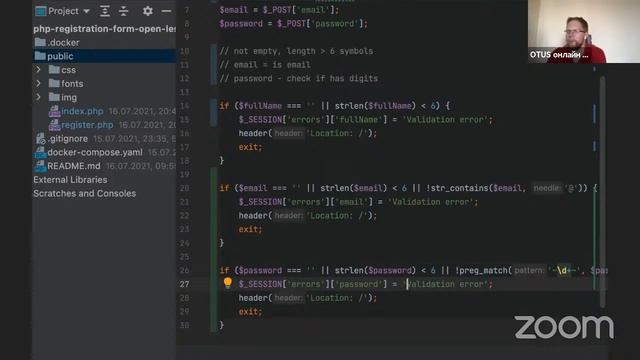Open README.md file
Screen dimensions: 640x360
74,166
